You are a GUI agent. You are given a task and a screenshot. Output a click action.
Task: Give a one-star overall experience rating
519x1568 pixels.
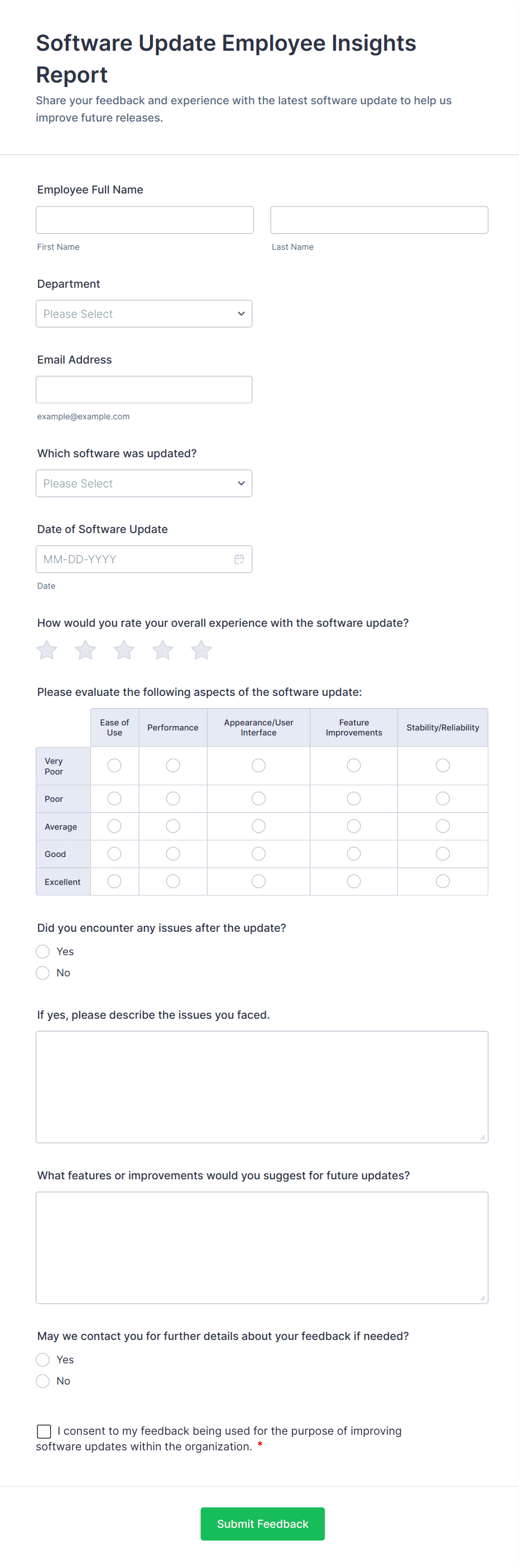tap(46, 650)
